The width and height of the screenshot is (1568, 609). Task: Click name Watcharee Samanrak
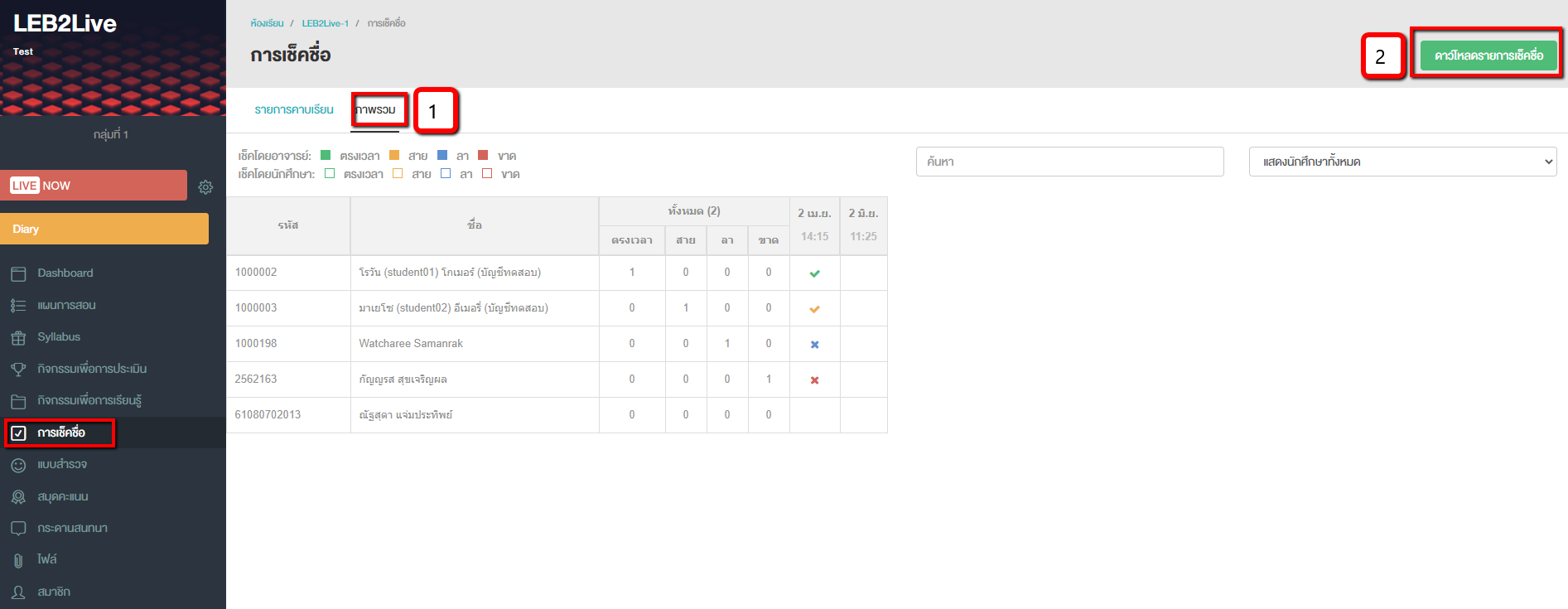[411, 344]
